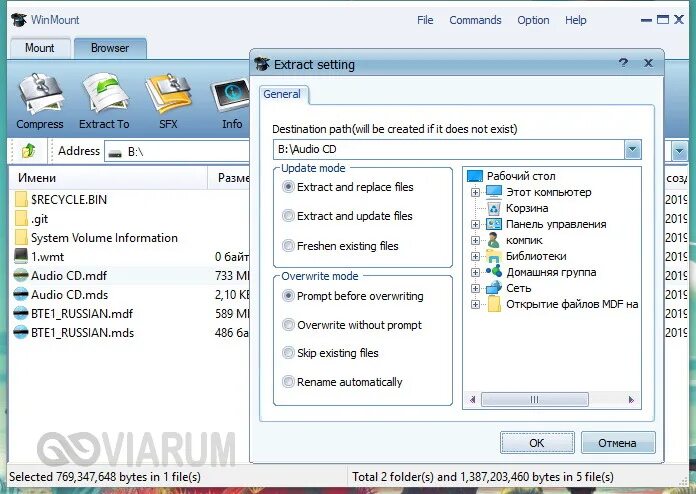Click the .git folder icon

(x=21, y=218)
